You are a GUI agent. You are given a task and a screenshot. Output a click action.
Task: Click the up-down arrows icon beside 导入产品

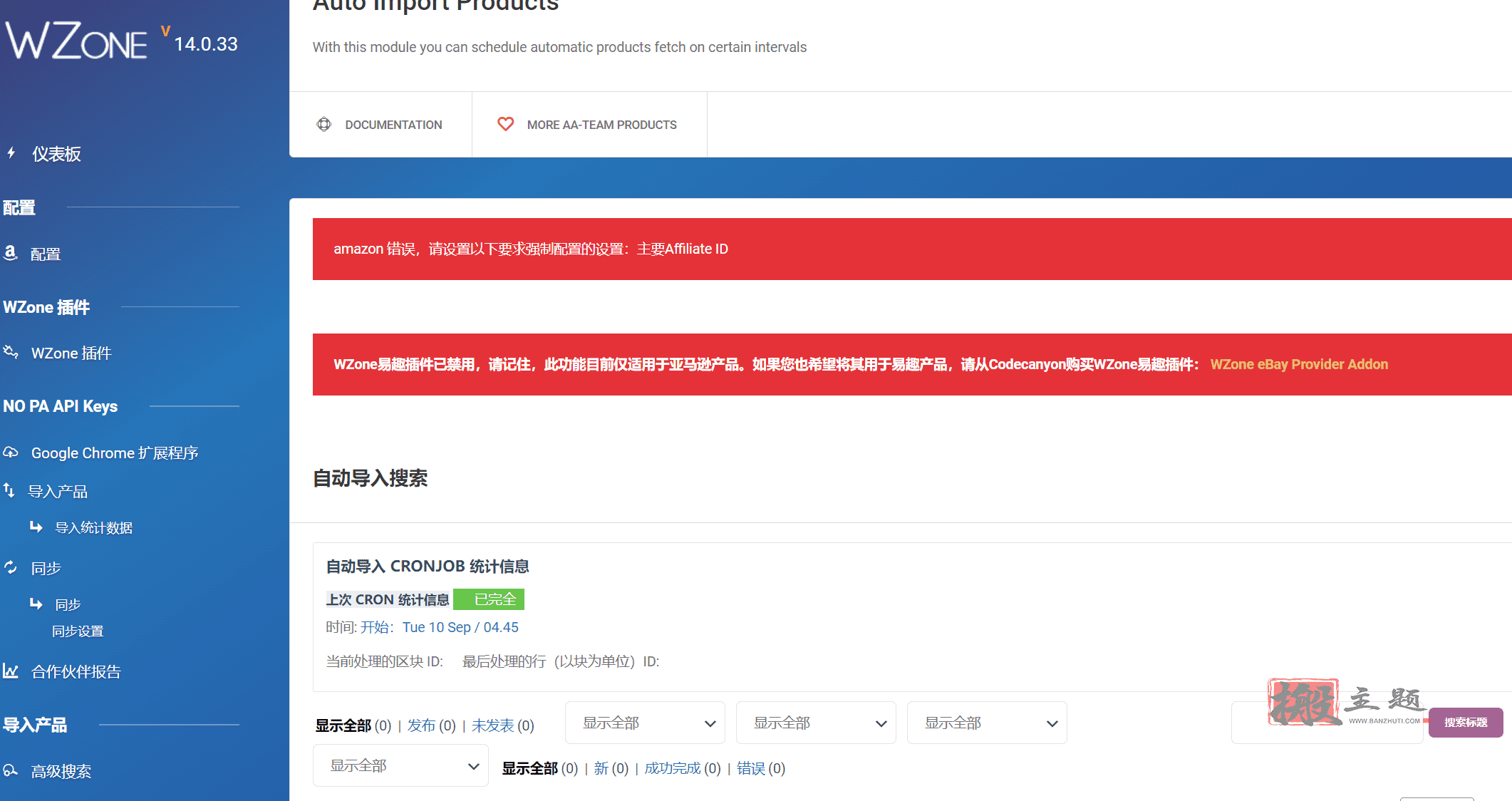tap(9, 490)
